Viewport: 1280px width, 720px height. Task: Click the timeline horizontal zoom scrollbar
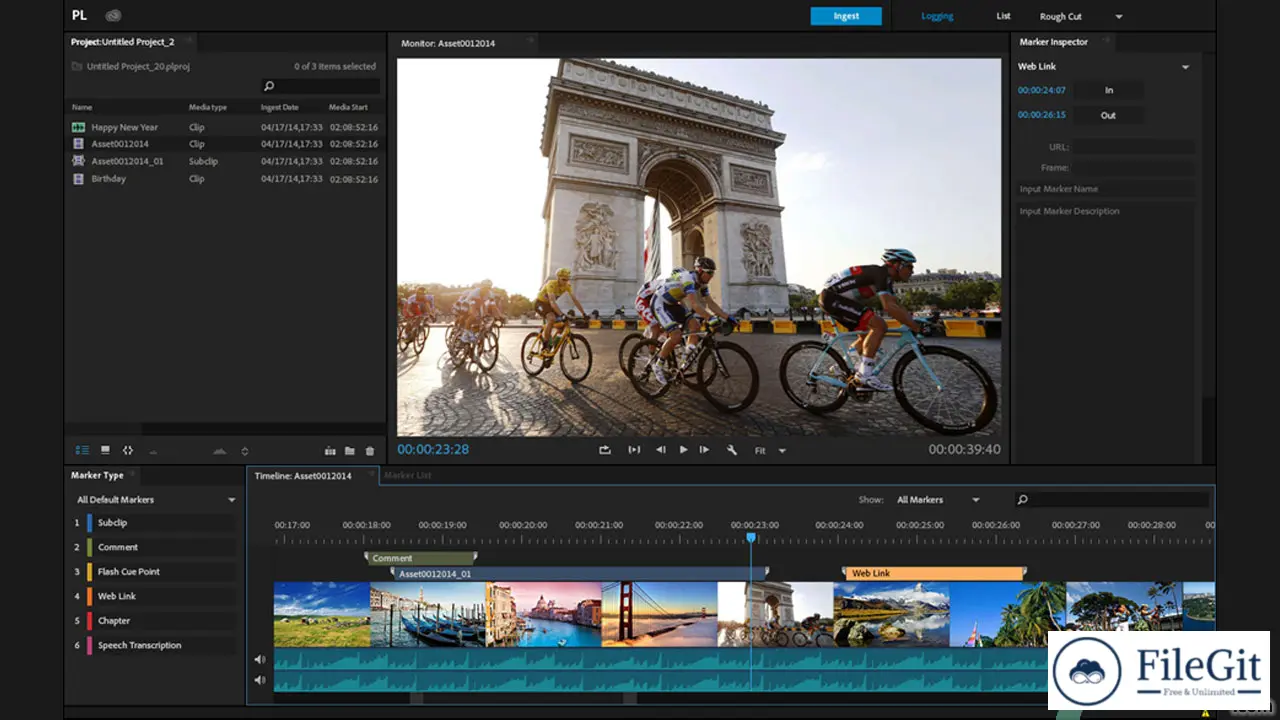tap(516, 699)
